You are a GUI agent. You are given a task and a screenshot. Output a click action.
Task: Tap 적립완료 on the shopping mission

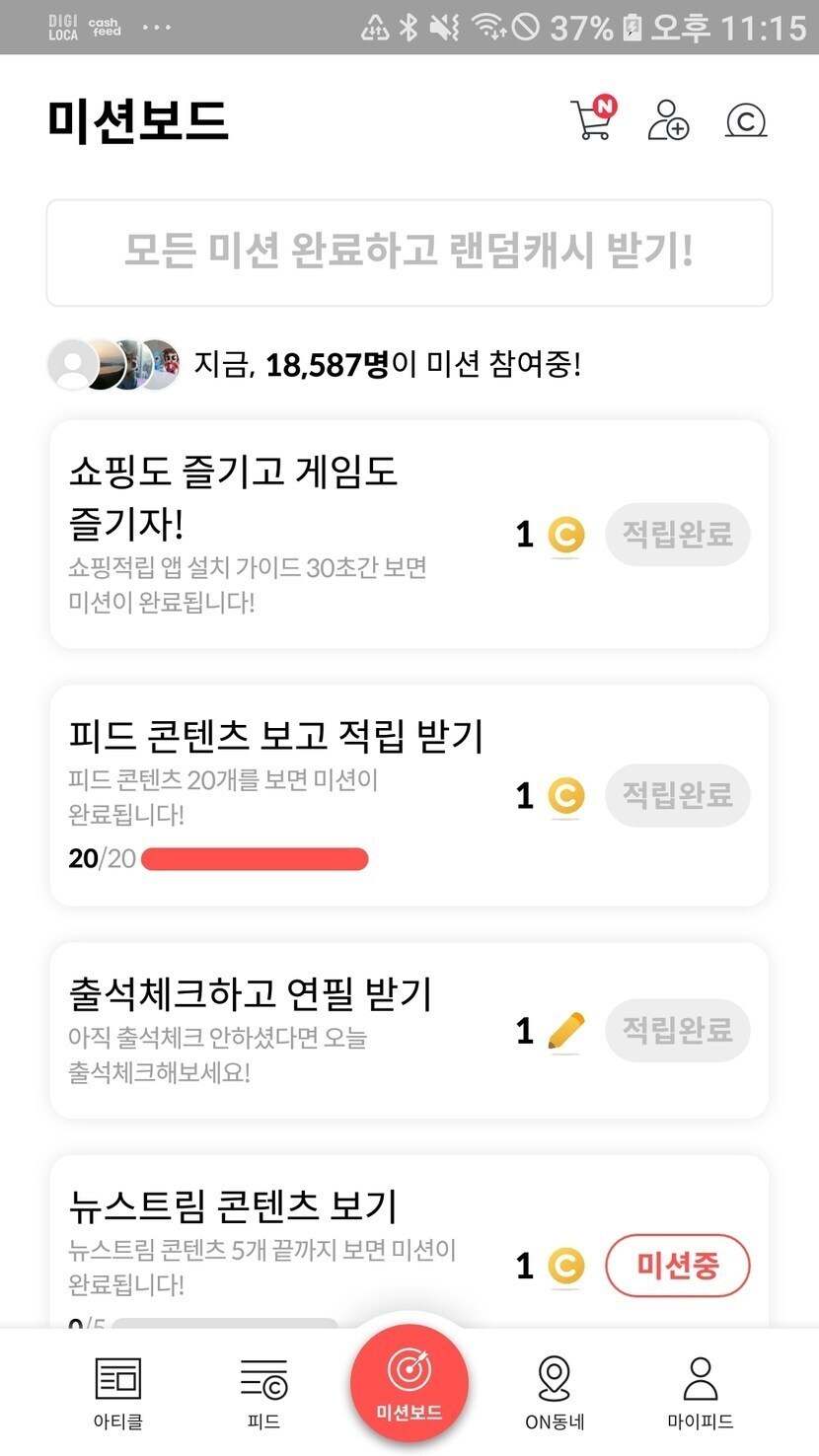point(677,535)
